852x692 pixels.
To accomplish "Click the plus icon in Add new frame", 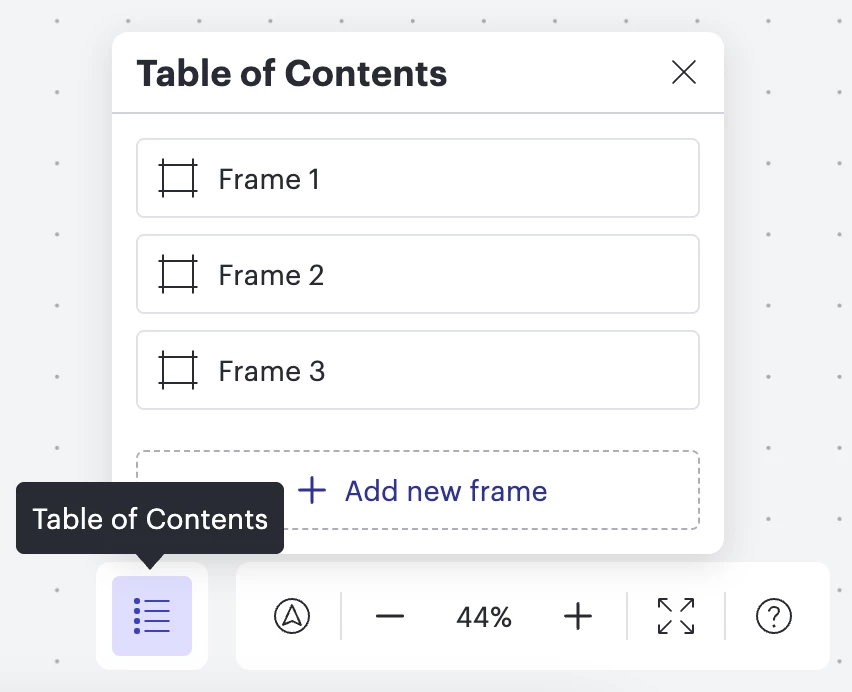I will [313, 491].
